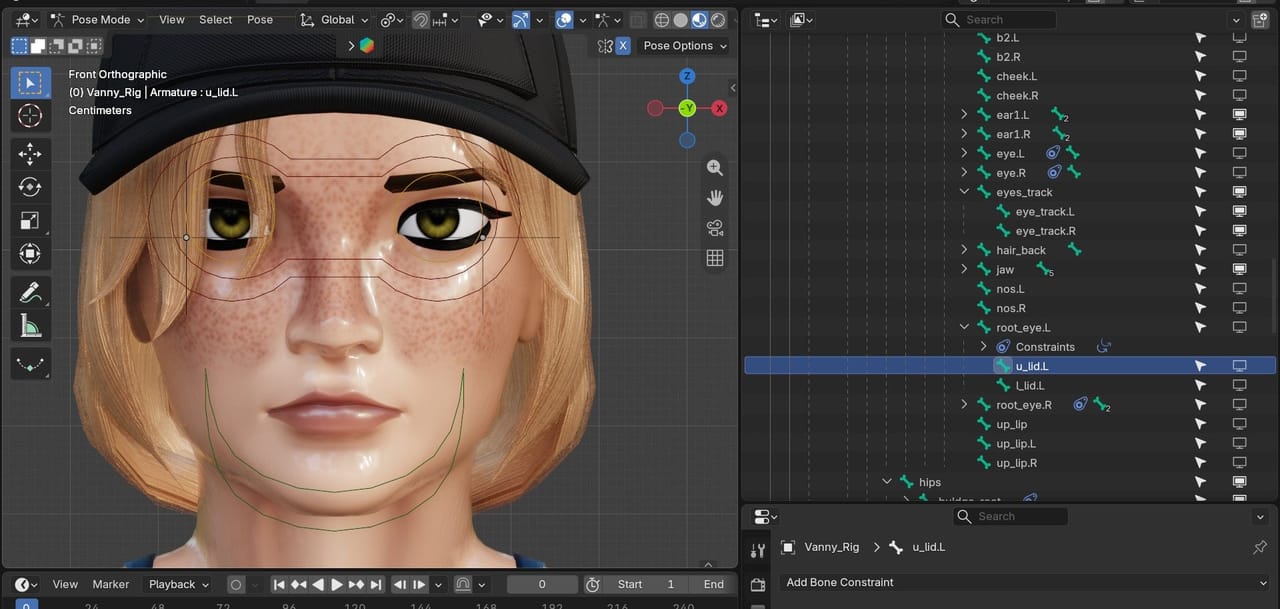
Task: Jump to the timeline start frame
Action: tap(279, 584)
